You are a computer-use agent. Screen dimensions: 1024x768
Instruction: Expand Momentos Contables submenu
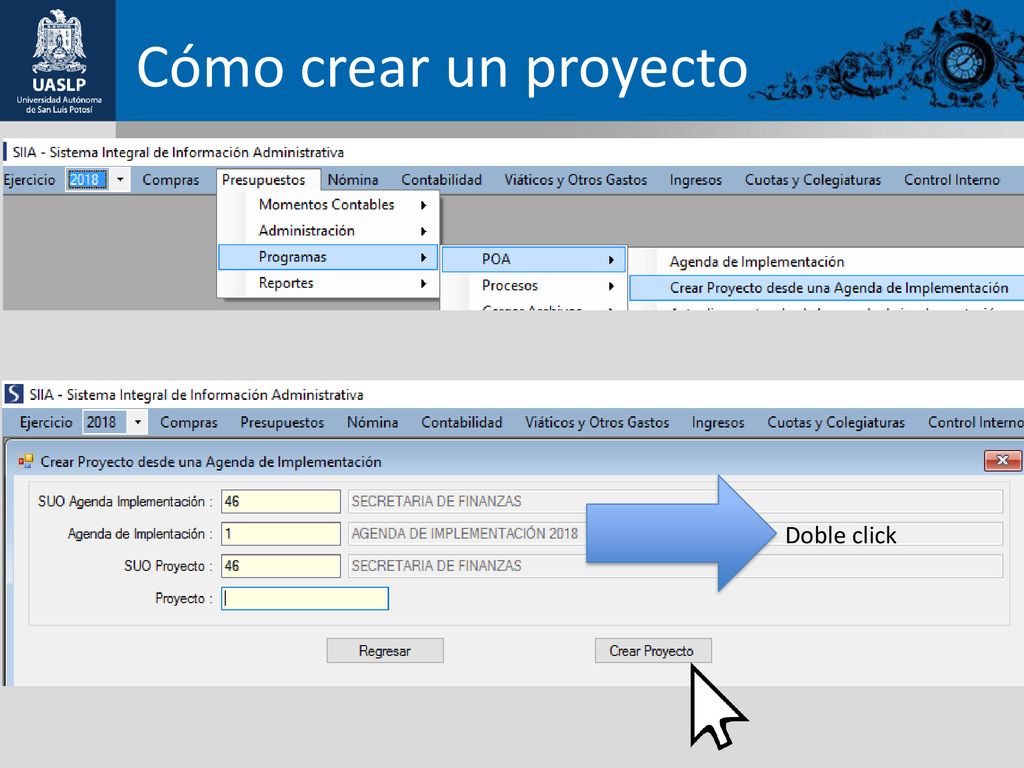(328, 204)
